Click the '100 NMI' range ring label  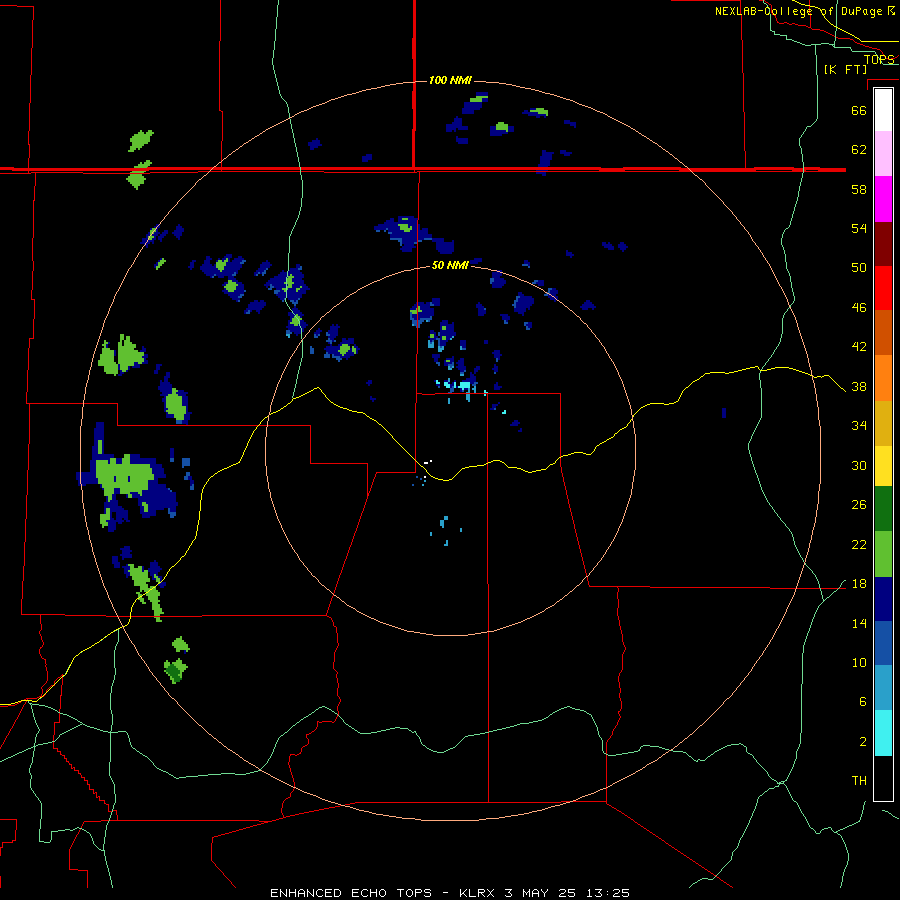pos(450,80)
